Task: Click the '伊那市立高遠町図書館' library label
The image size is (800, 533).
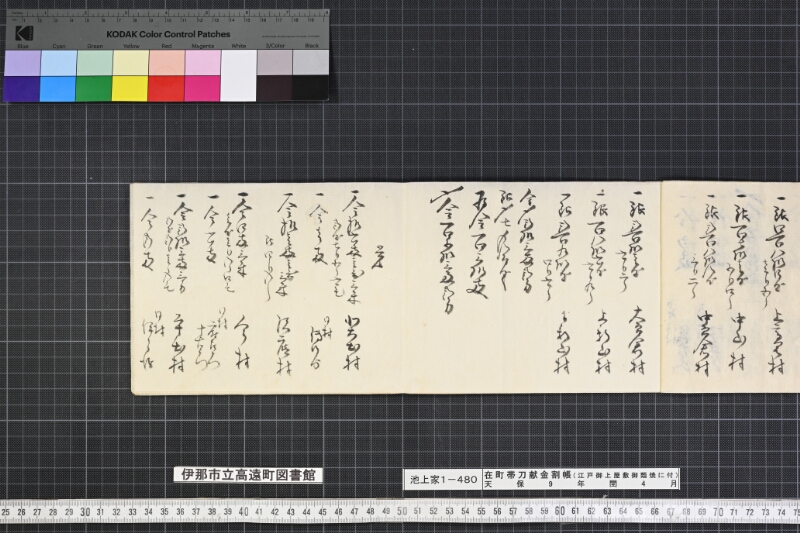Action: coord(248,475)
